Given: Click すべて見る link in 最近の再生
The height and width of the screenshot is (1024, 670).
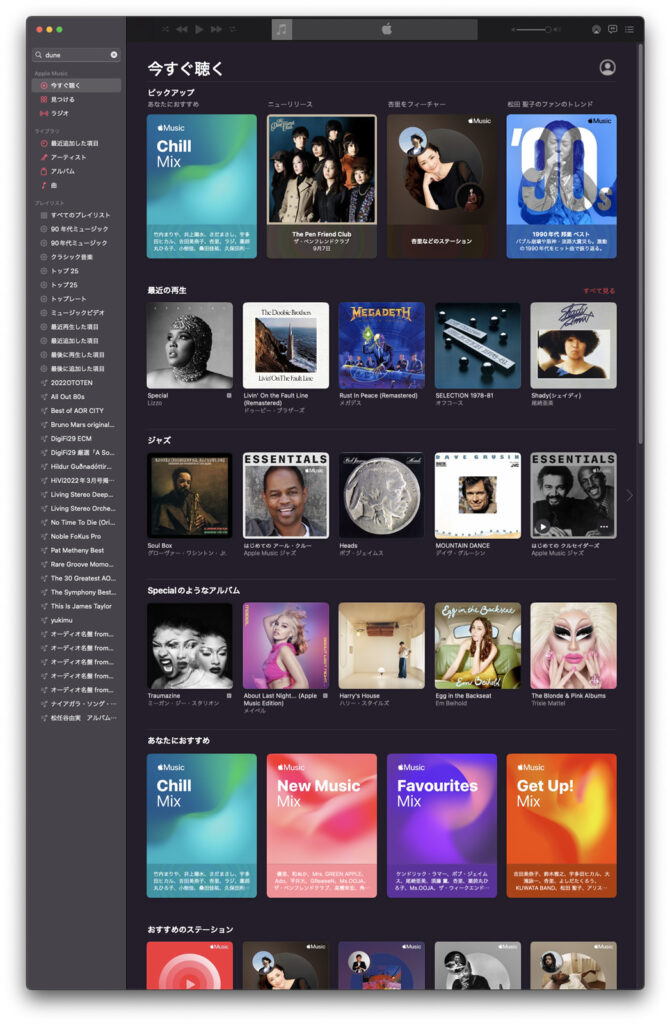Looking at the screenshot, I should tap(599, 291).
